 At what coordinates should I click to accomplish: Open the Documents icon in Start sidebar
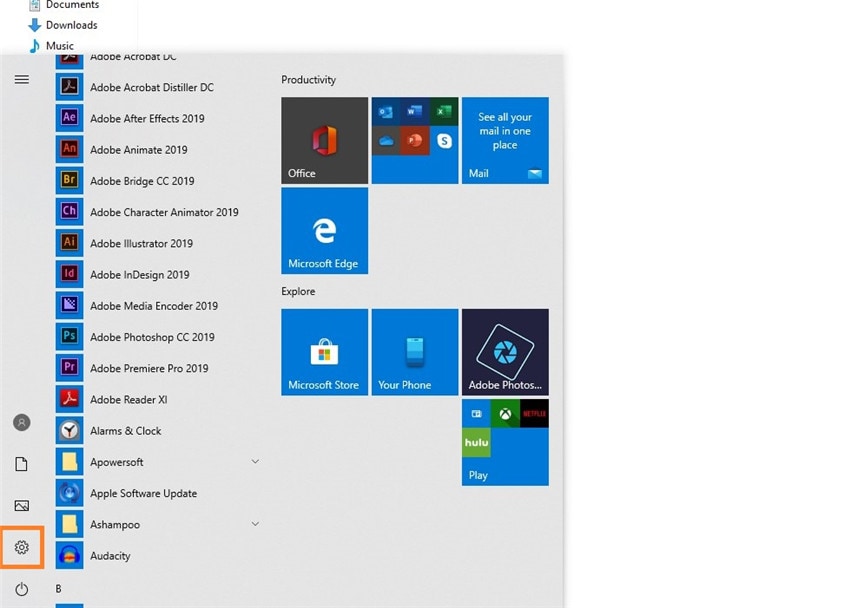pyautogui.click(x=22, y=464)
